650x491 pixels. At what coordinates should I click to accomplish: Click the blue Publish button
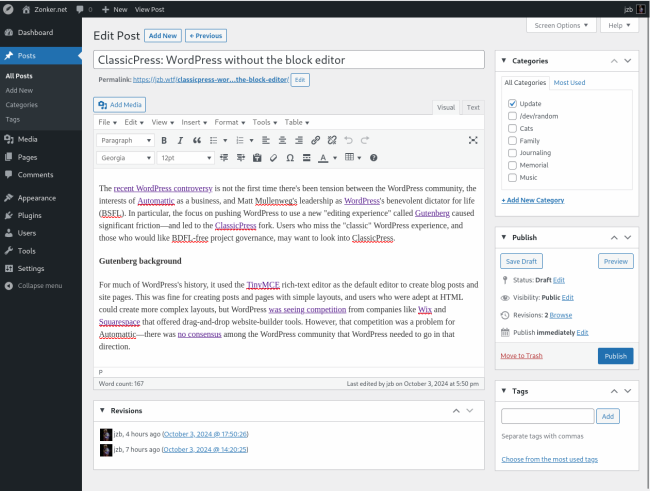pyautogui.click(x=615, y=356)
